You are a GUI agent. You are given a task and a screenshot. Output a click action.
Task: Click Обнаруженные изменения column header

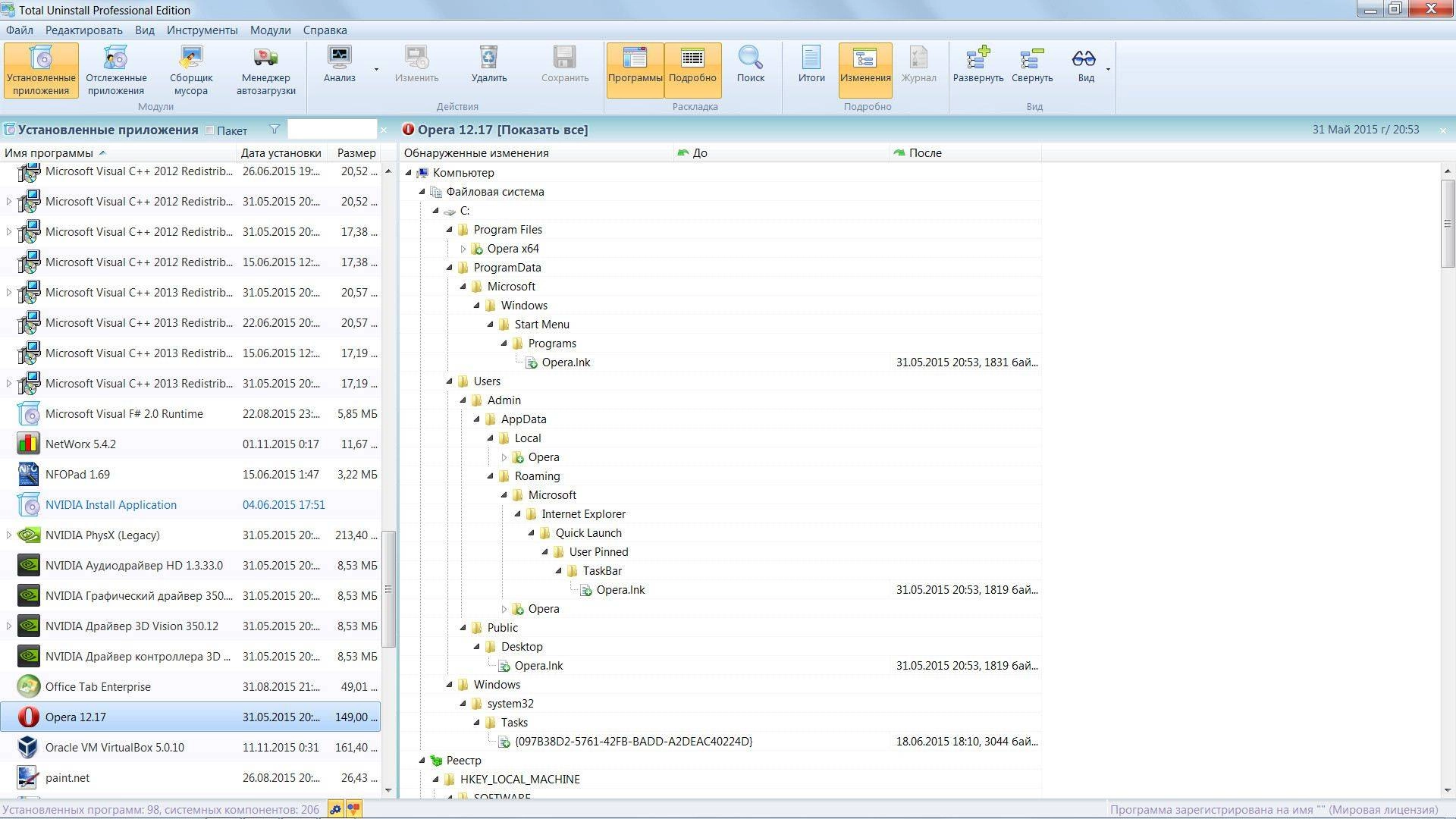[x=536, y=153]
